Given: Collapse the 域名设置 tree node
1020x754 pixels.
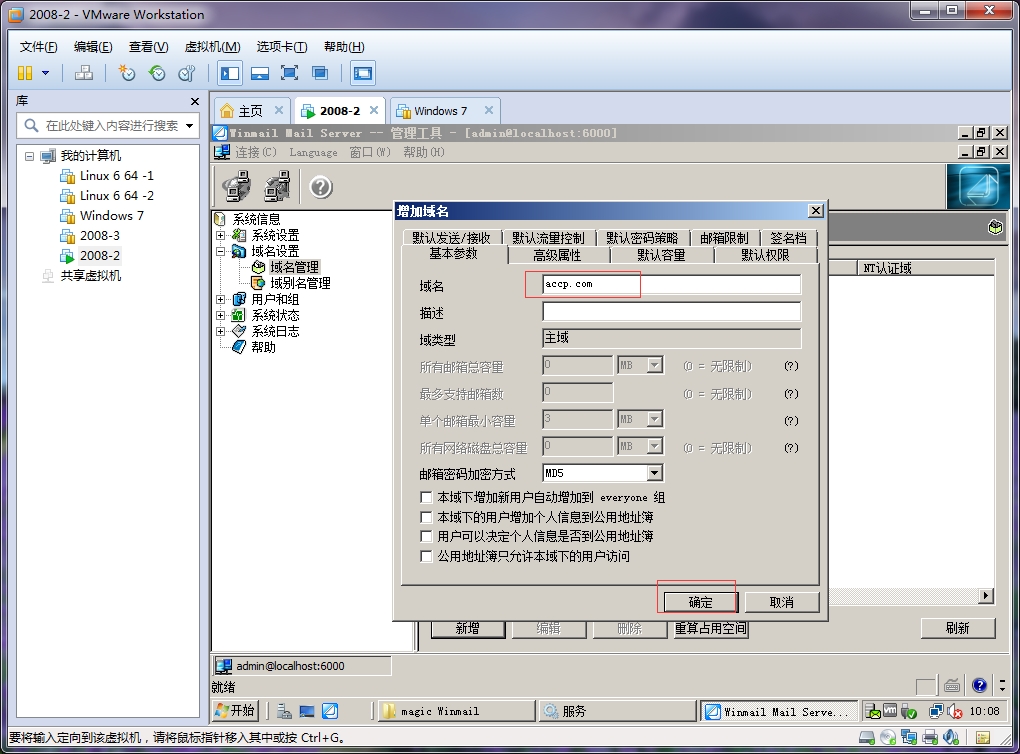Looking at the screenshot, I should (221, 251).
